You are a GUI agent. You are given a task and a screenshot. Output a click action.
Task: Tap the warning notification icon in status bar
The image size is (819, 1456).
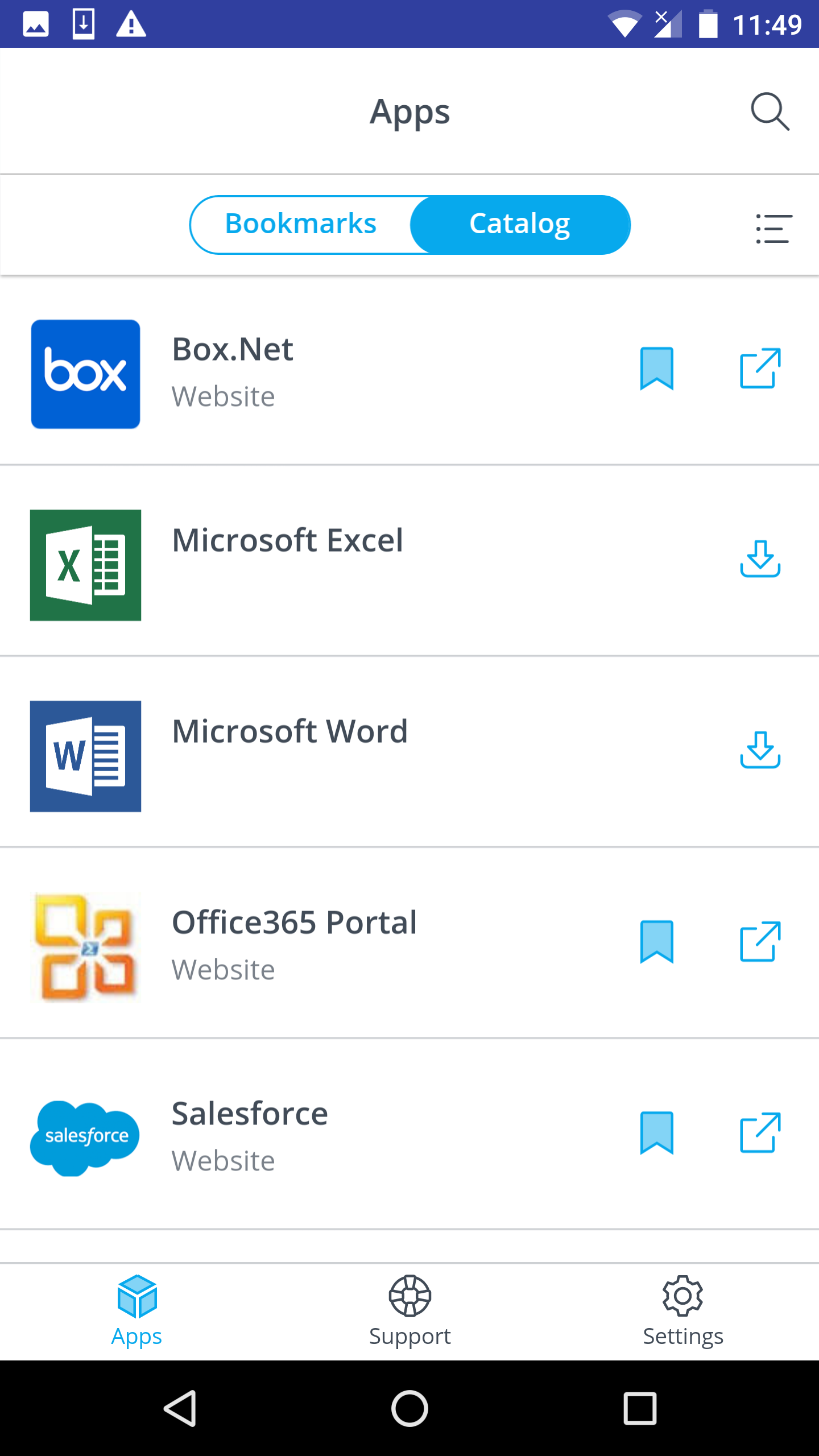131,24
